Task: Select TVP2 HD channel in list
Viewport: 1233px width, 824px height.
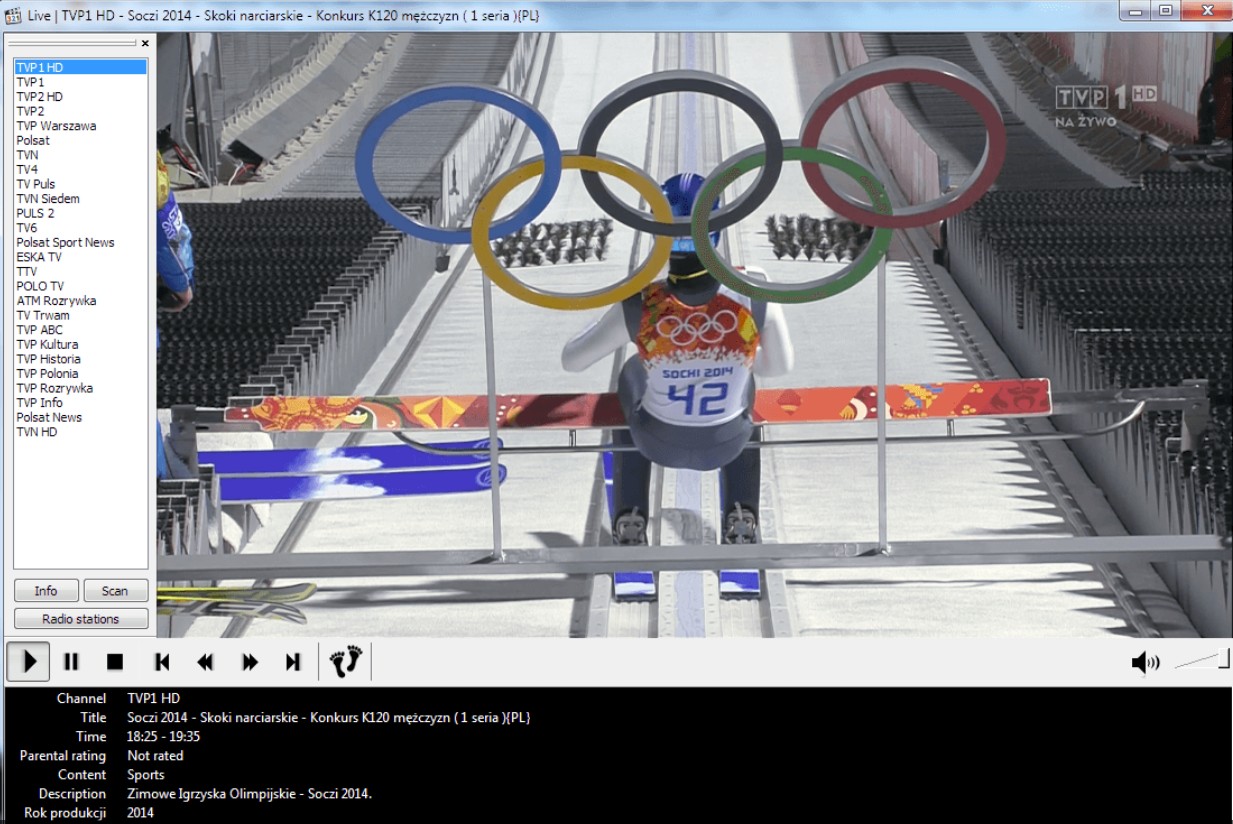Action: click(x=39, y=97)
